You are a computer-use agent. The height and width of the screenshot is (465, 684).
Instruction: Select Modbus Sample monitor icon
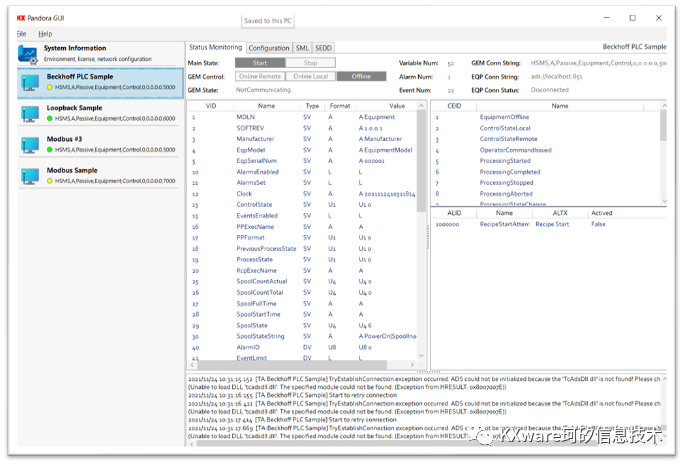pyautogui.click(x=30, y=177)
